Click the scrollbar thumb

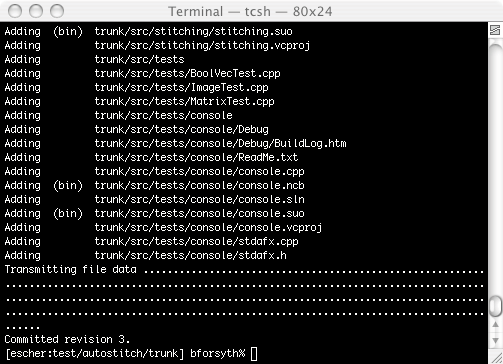(x=495, y=305)
